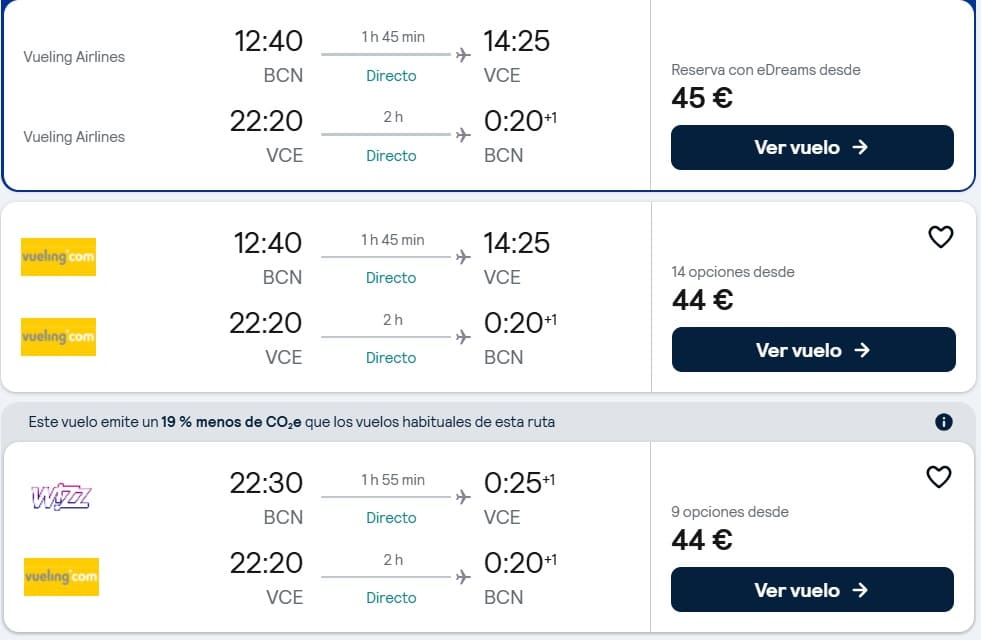Click the 22:30 departure time on Wizz flight
Image resolution: width=981 pixels, height=640 pixels.
[266, 483]
